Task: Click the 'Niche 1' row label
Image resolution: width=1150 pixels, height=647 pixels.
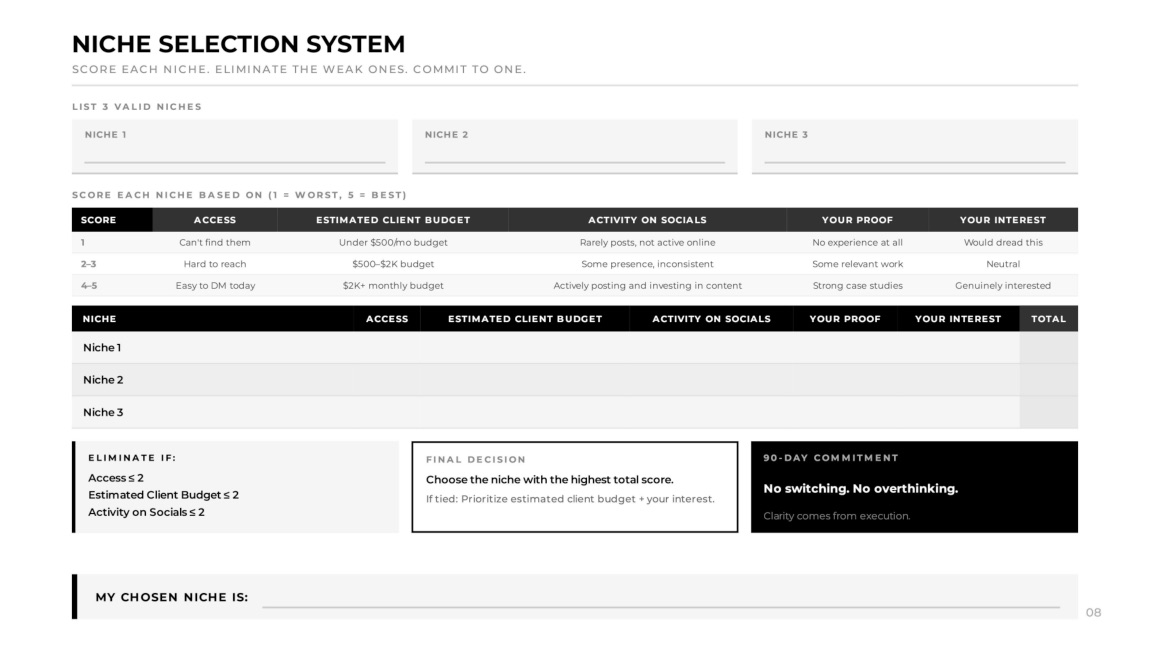Action: (102, 348)
